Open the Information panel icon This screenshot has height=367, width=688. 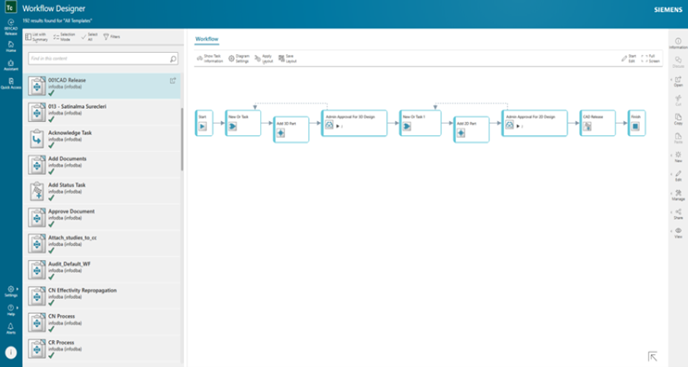(x=678, y=43)
